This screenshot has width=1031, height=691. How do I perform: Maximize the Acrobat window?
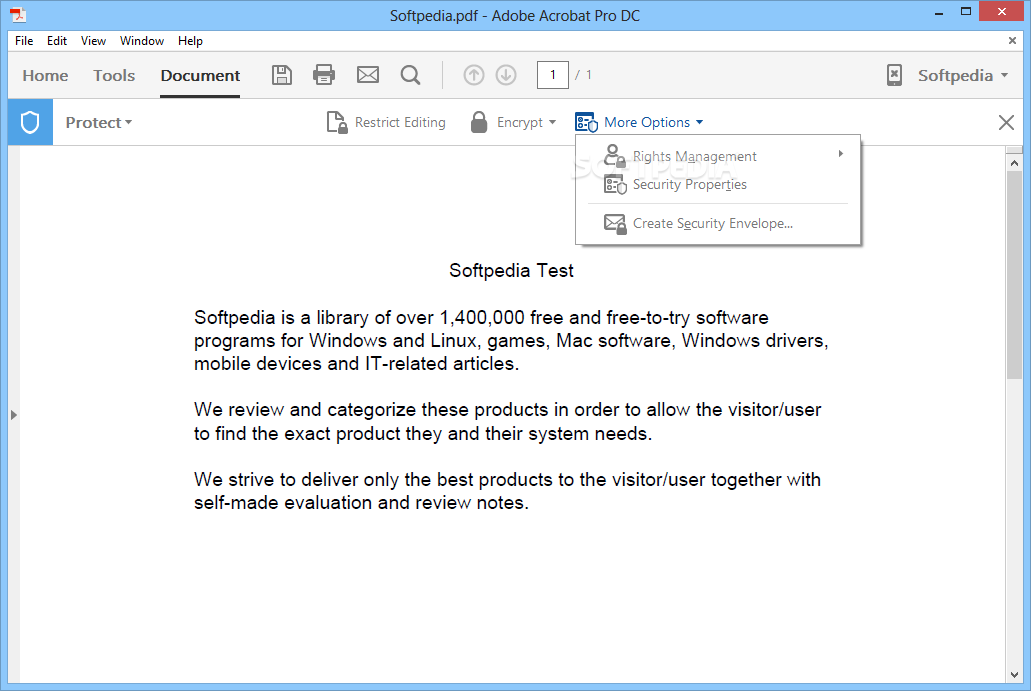966,12
